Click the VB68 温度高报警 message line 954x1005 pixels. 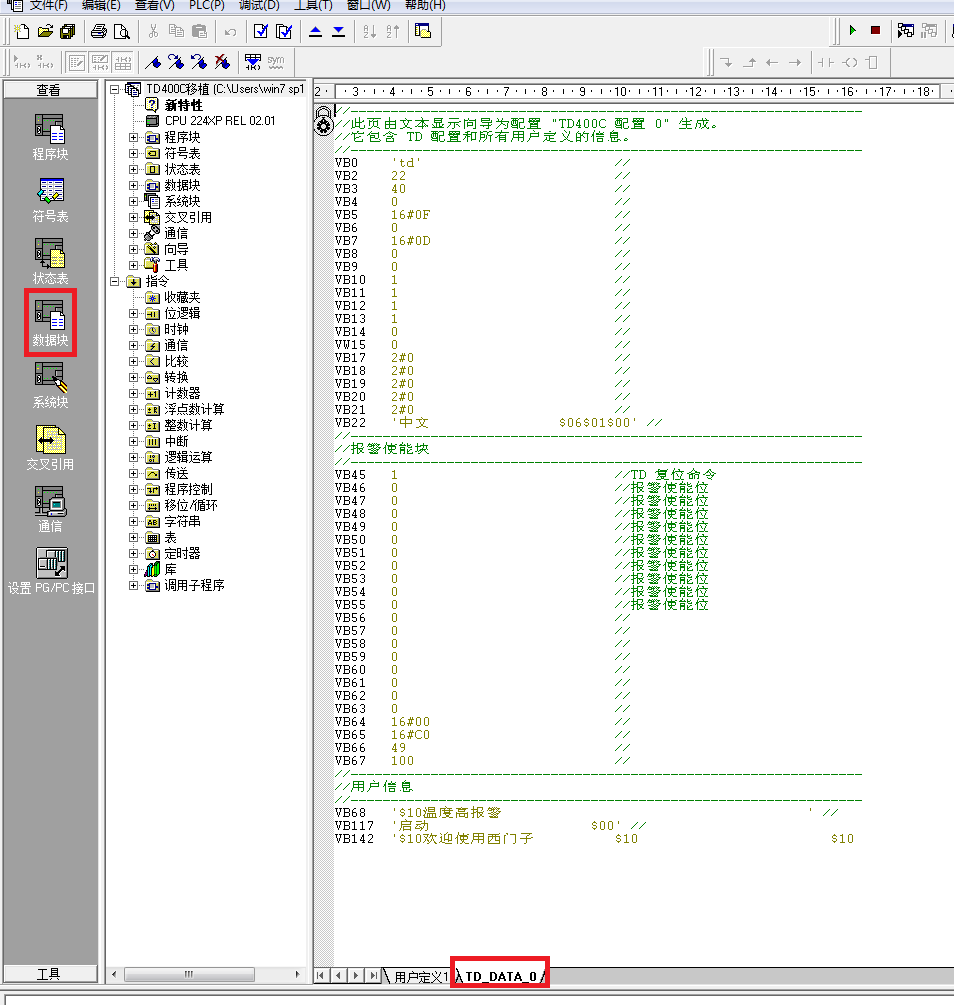point(587,813)
